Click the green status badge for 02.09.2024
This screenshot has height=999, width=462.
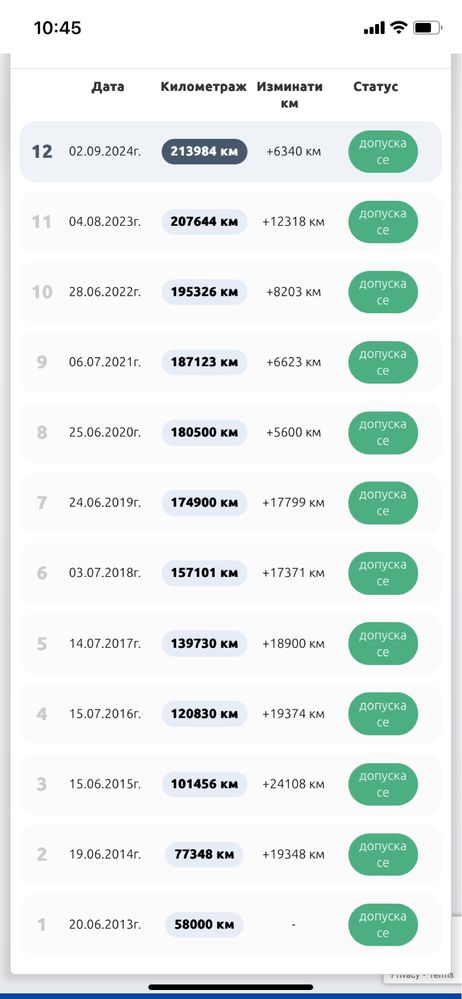coord(382,152)
